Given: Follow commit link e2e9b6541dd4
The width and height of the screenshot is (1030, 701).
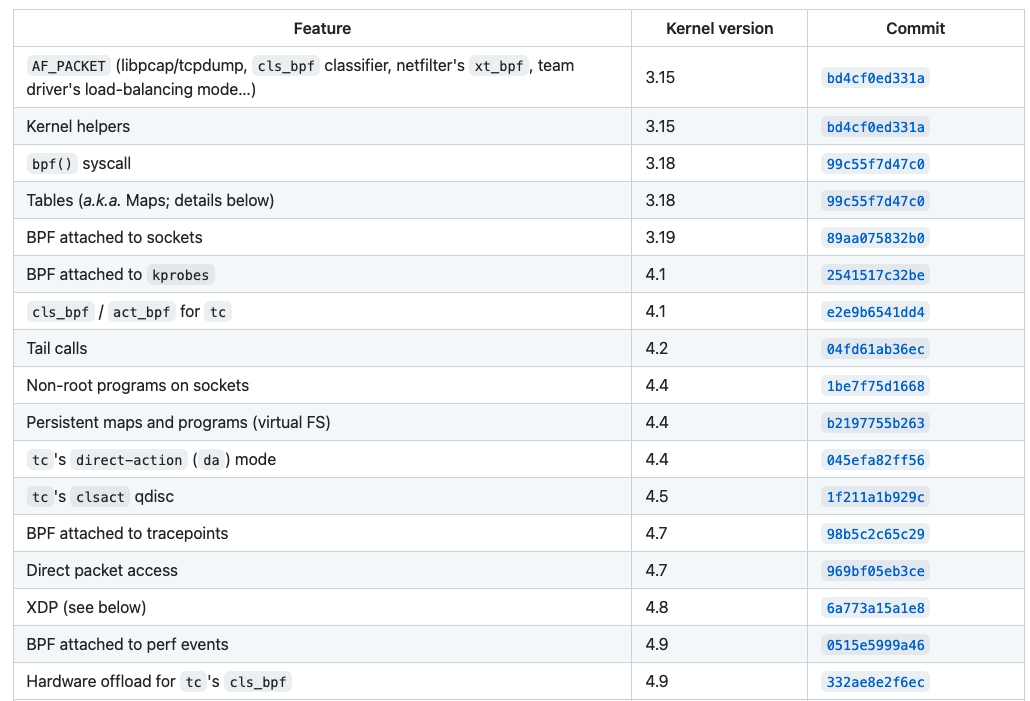Looking at the screenshot, I should (875, 312).
